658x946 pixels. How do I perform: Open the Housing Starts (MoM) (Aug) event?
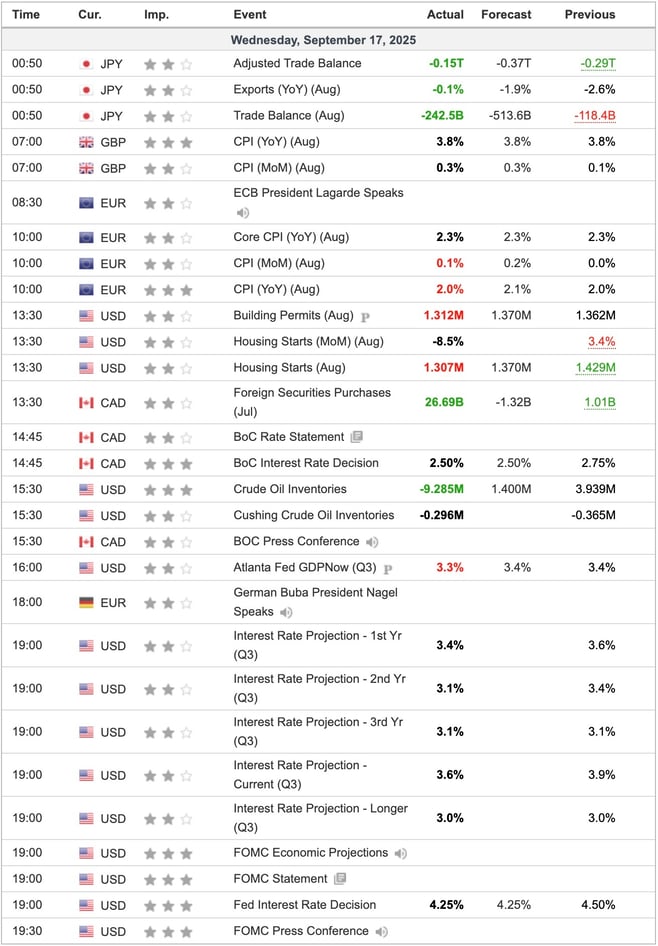tap(308, 341)
